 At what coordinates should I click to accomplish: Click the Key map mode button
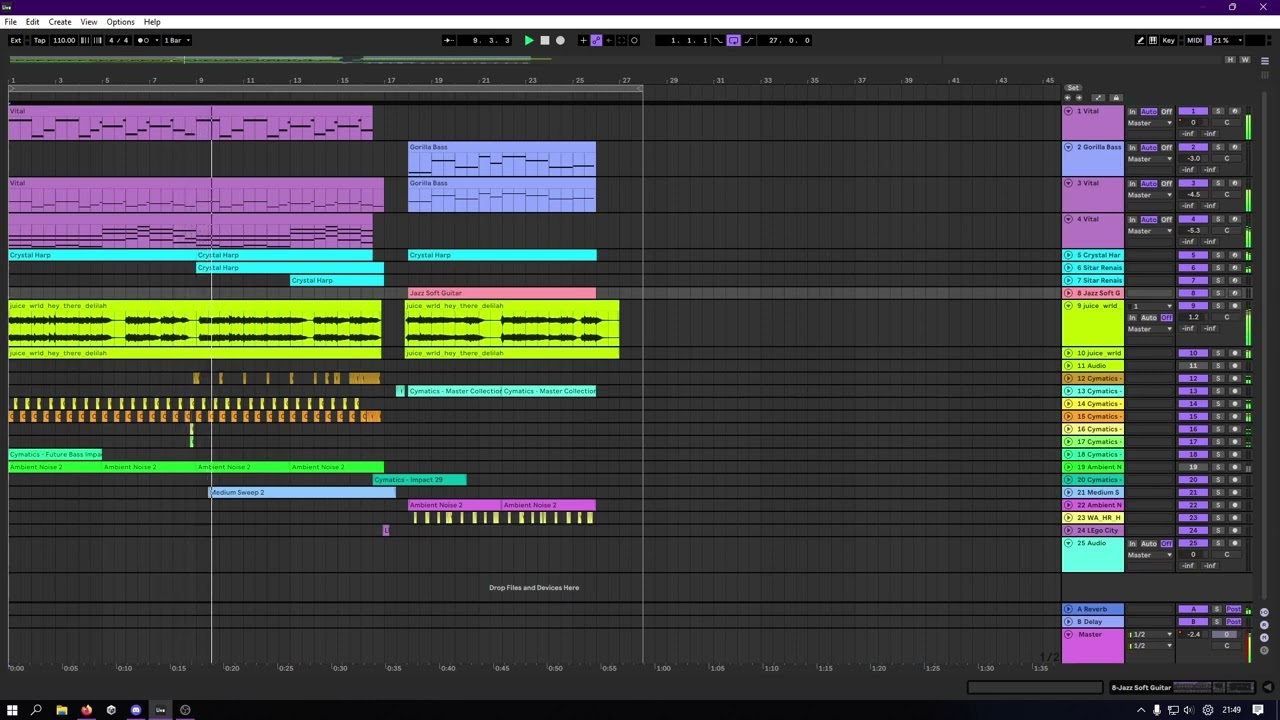coord(1168,40)
